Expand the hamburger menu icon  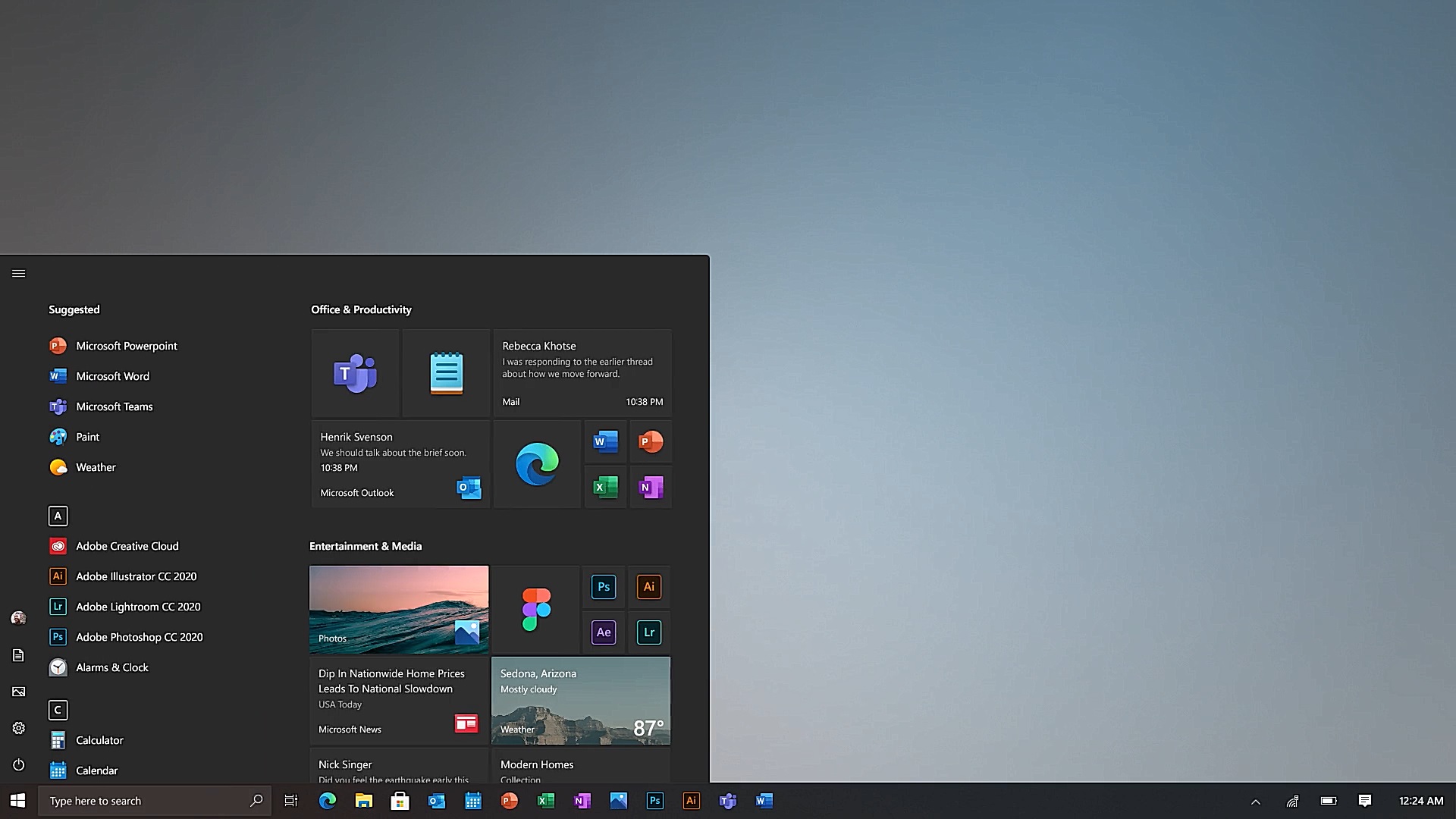(x=18, y=273)
